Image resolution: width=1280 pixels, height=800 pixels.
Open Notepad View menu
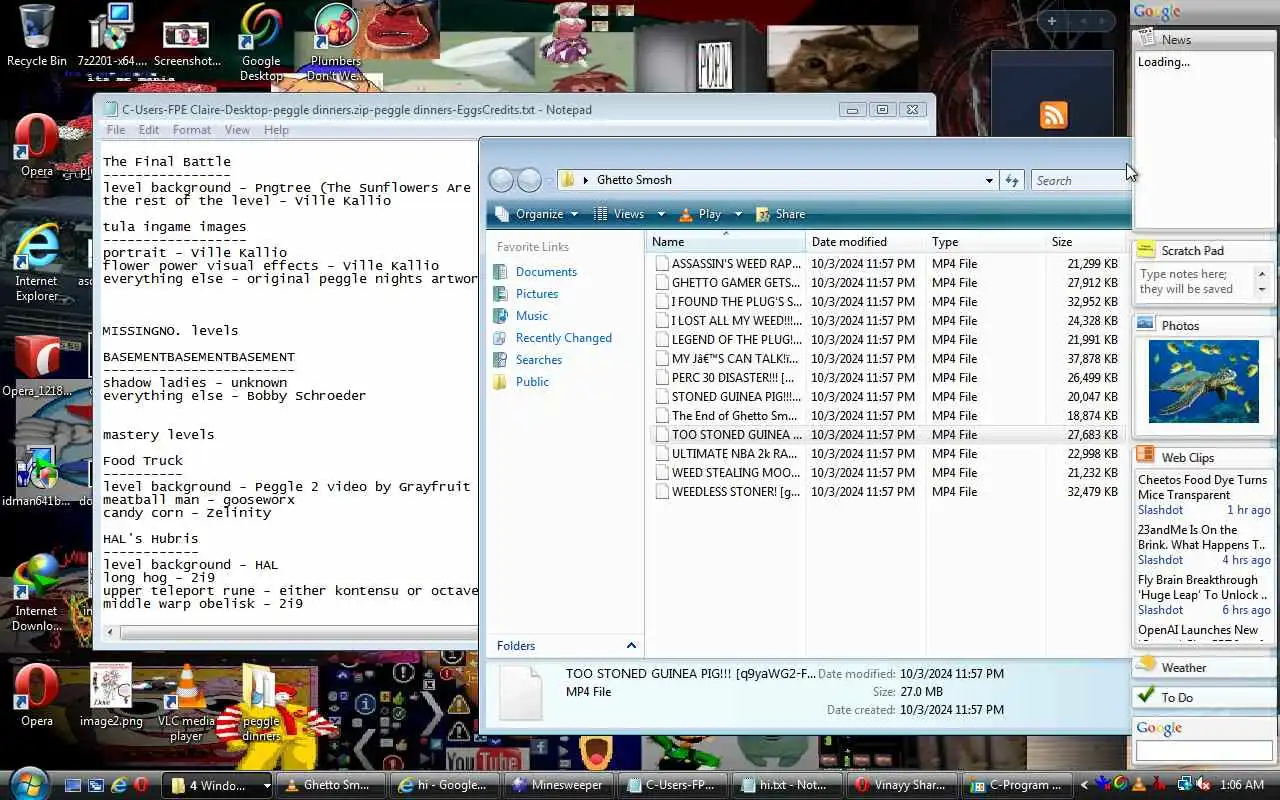coord(237,130)
